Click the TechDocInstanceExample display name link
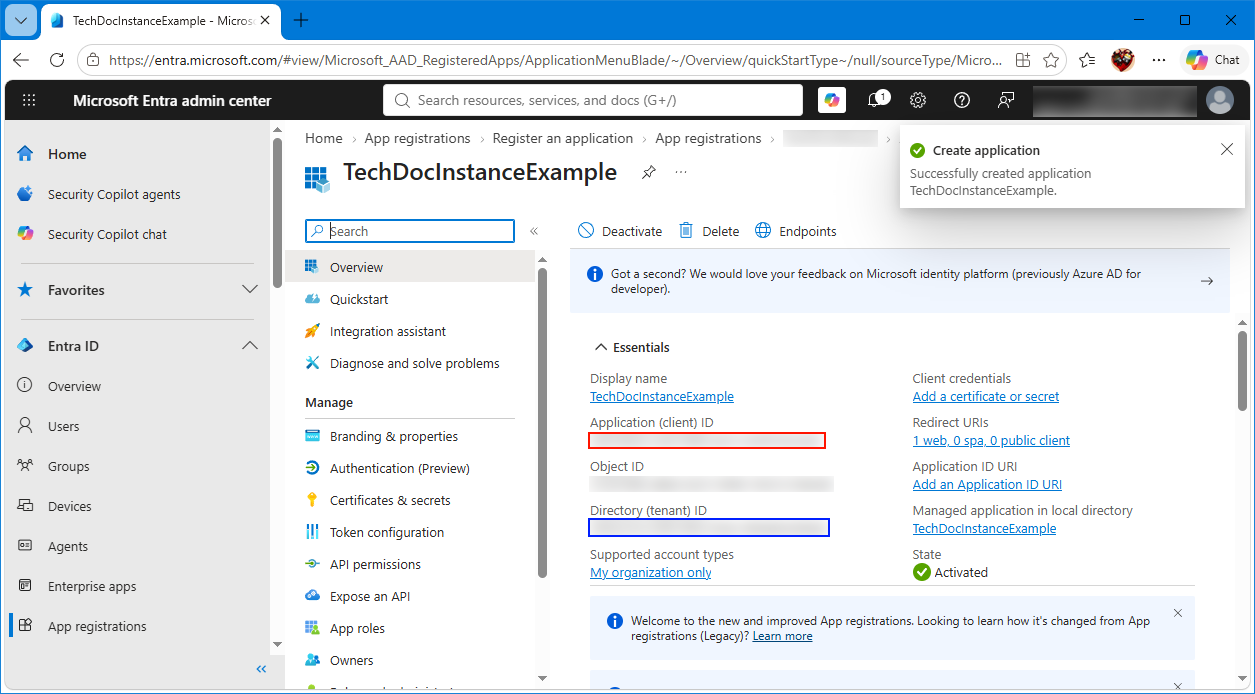The height and width of the screenshot is (694, 1255). (662, 396)
